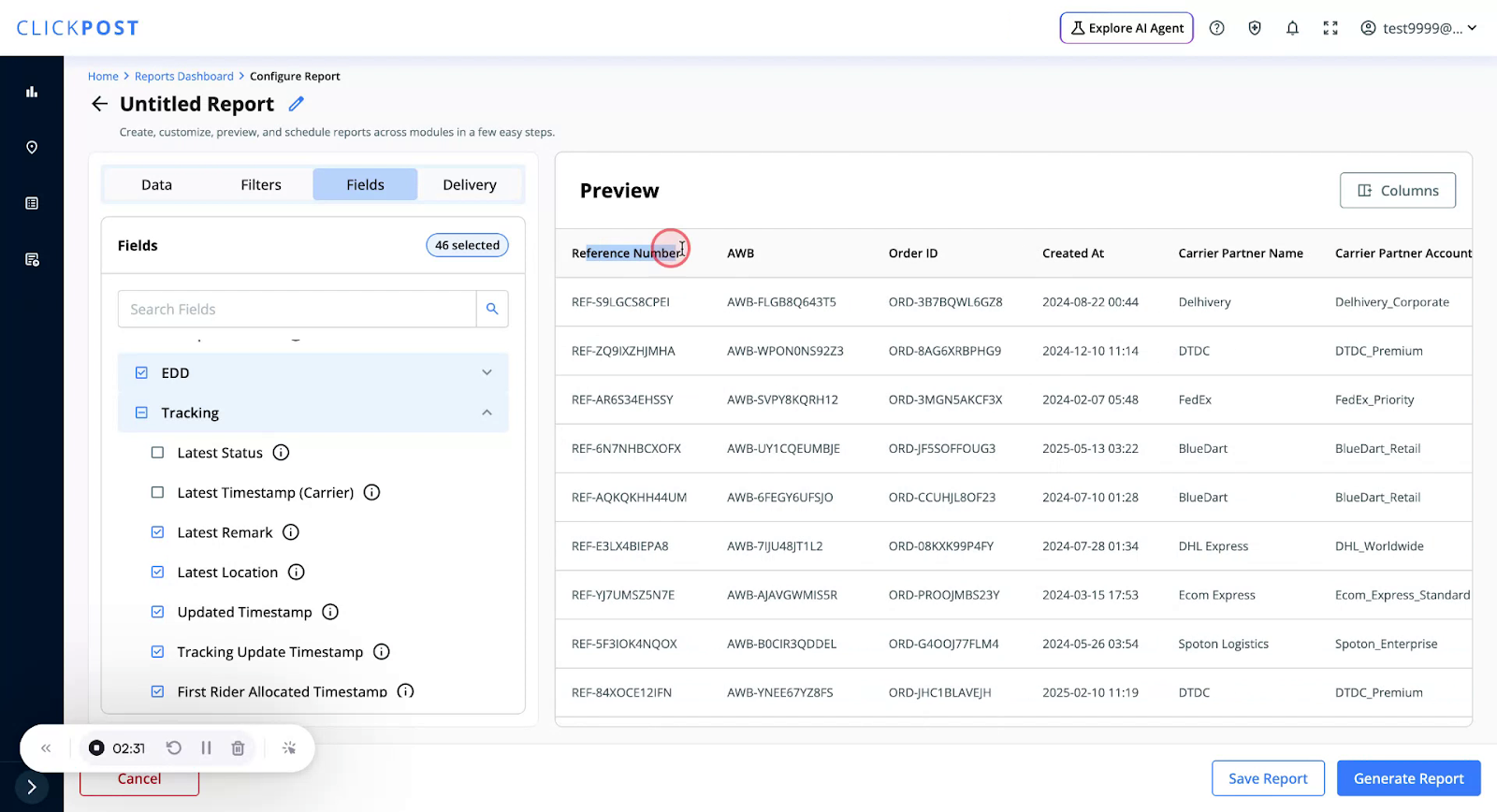This screenshot has width=1497, height=812.
Task: Click cell REF-S9LGCS8CPEI
Action: click(x=621, y=302)
